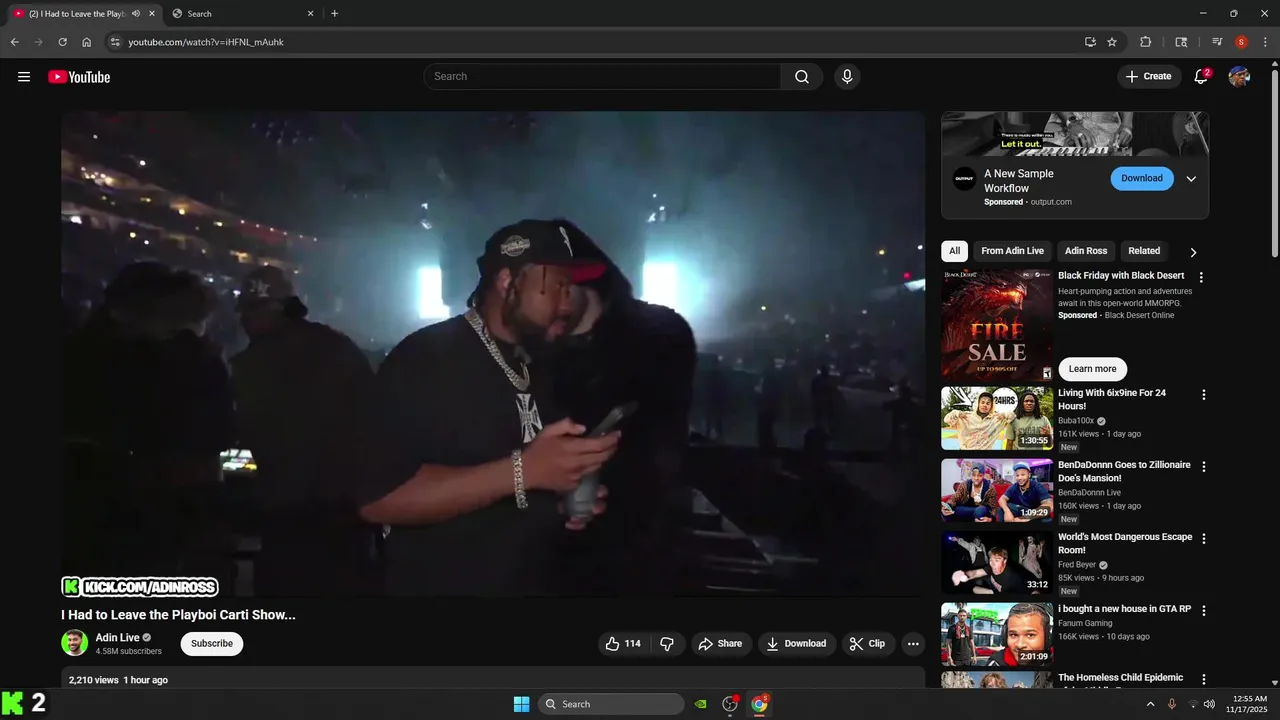Click the ad Download button
Screen dimensions: 1280x720
[x=1142, y=179]
